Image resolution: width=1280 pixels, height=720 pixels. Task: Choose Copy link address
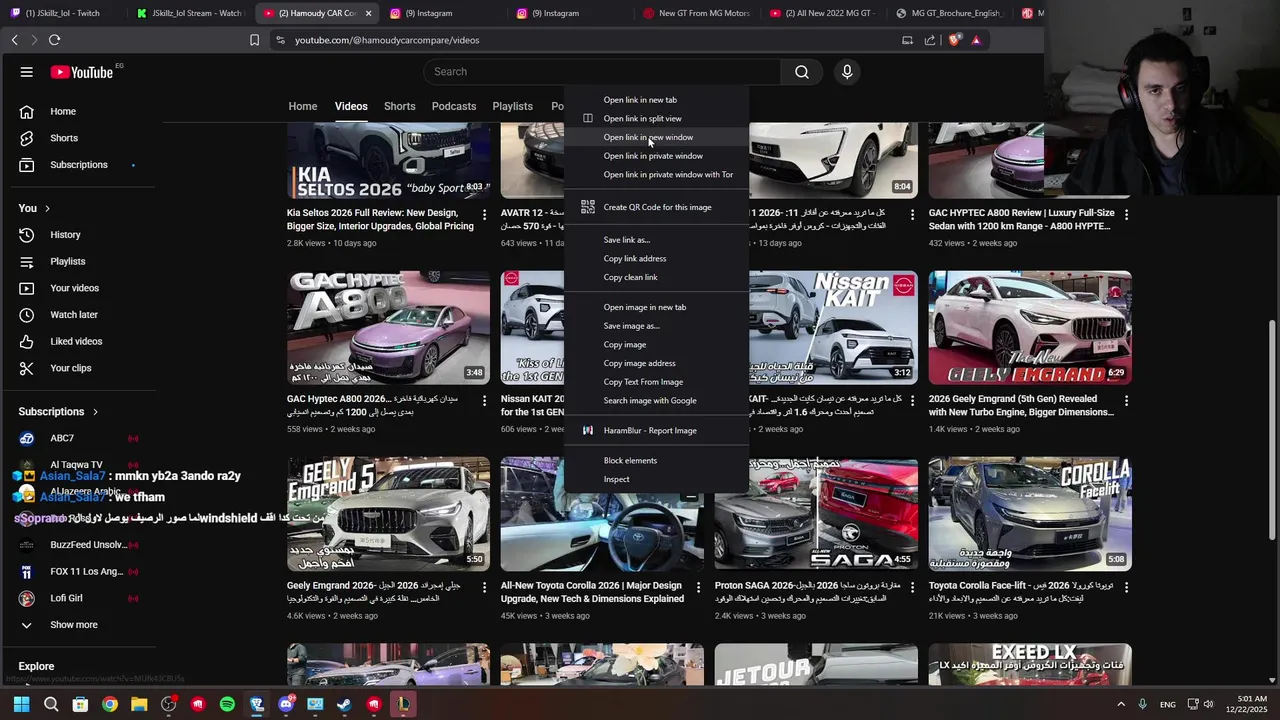pyautogui.click(x=656, y=259)
